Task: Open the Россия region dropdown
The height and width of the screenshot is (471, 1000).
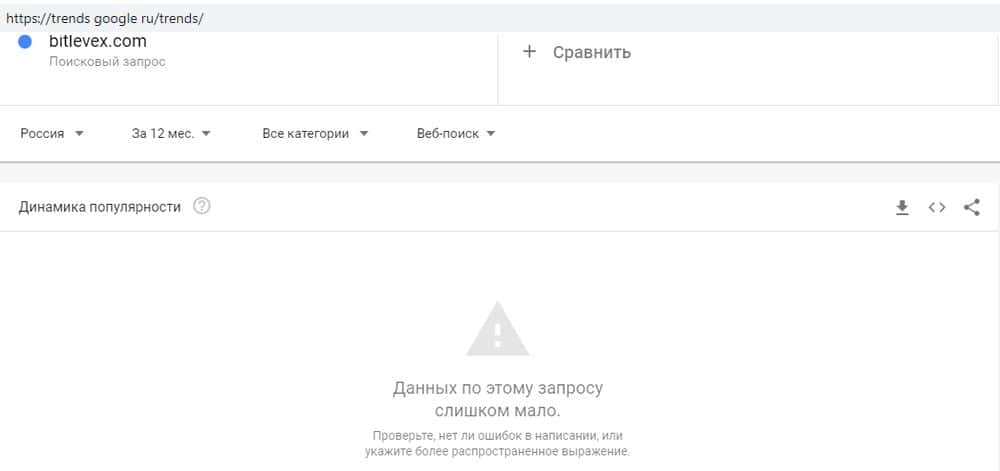Action: (x=52, y=134)
